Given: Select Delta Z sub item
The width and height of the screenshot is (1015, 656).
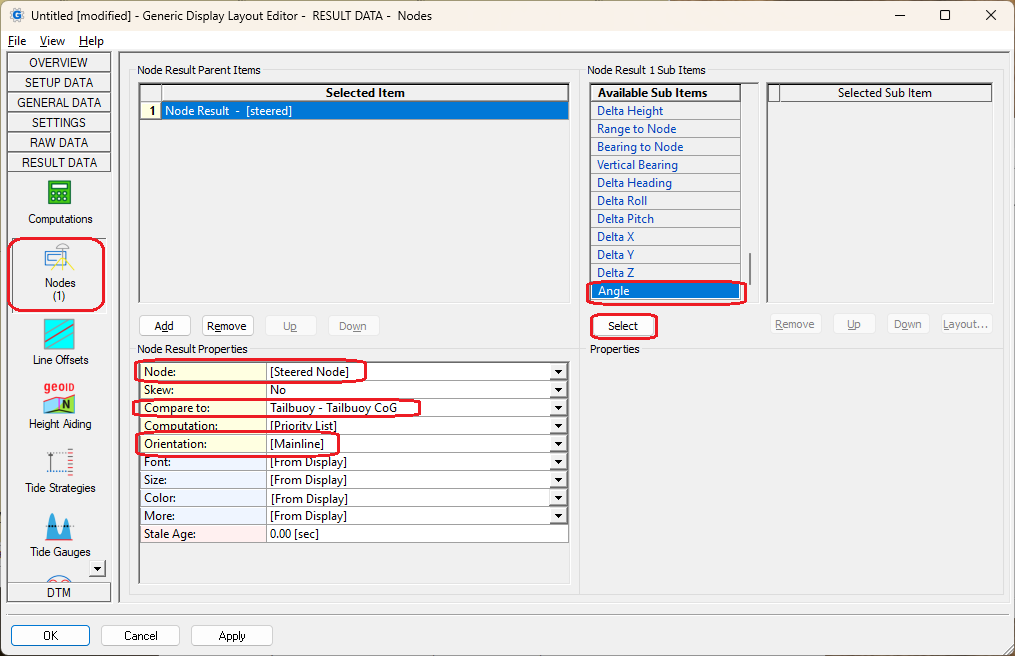Looking at the screenshot, I should coord(665,273).
